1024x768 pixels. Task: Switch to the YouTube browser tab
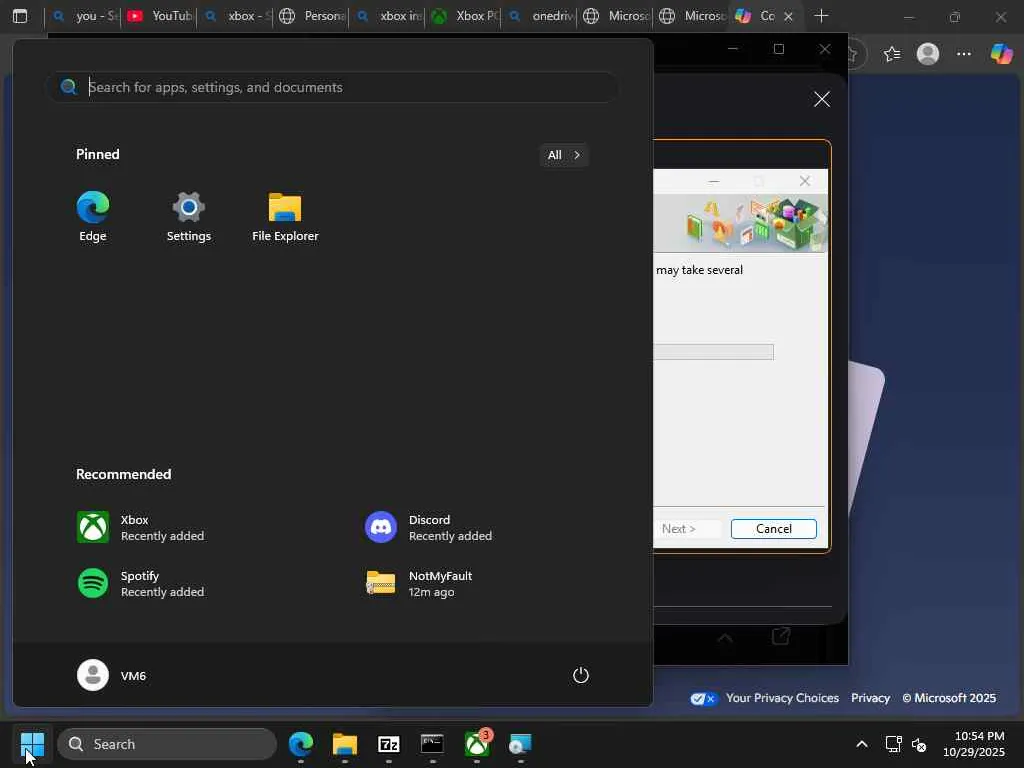pos(159,16)
